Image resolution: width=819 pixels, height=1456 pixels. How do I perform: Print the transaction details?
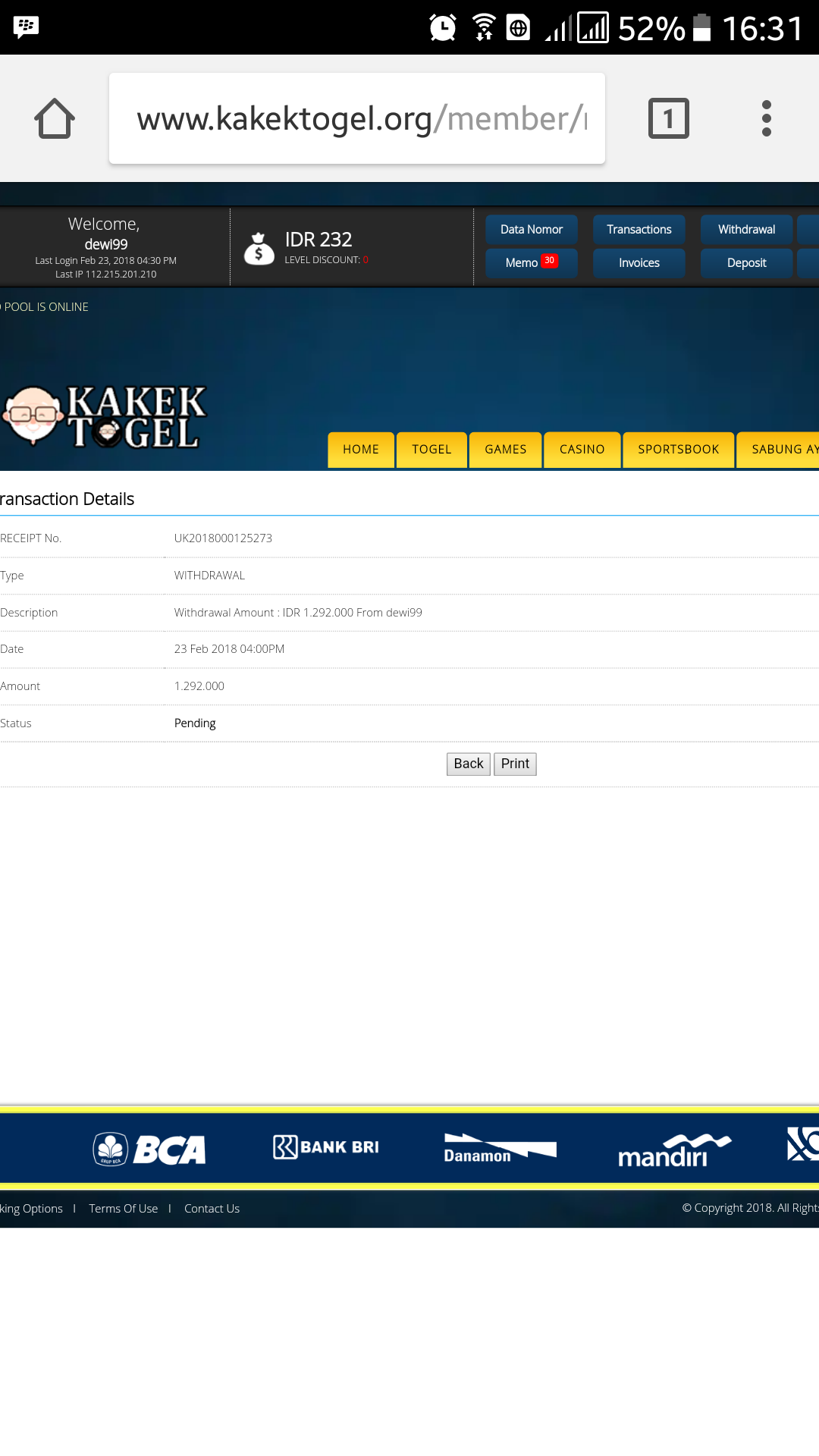click(515, 764)
